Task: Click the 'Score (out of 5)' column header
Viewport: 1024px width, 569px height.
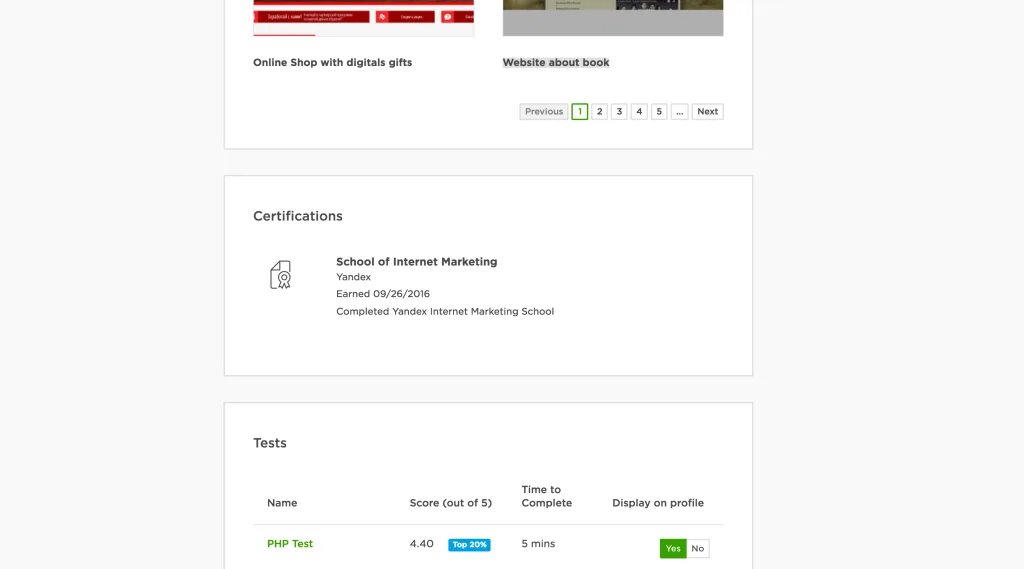Action: coord(451,503)
